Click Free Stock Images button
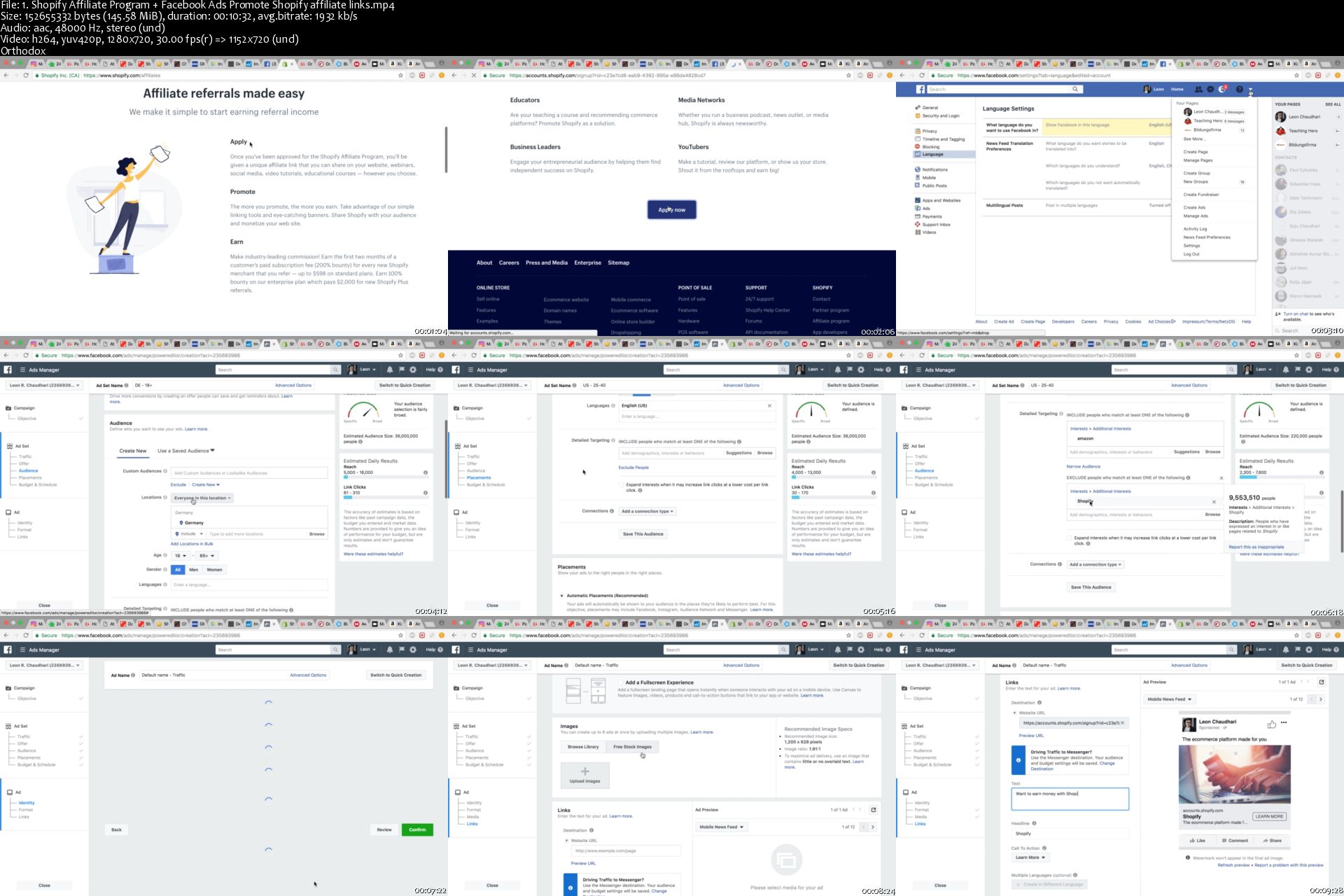 [632, 747]
